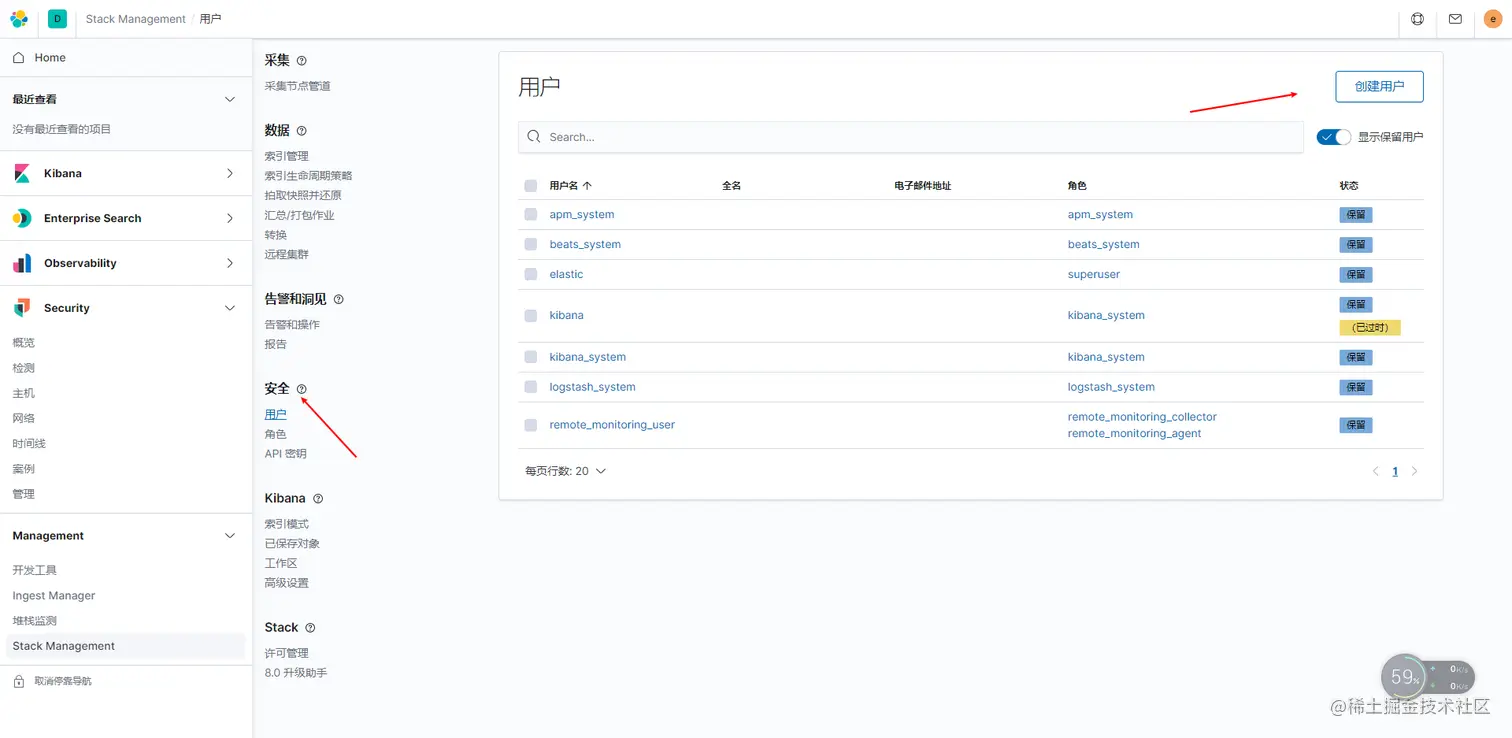Open the apm_system username link
The width and height of the screenshot is (1512, 738).
coord(582,215)
